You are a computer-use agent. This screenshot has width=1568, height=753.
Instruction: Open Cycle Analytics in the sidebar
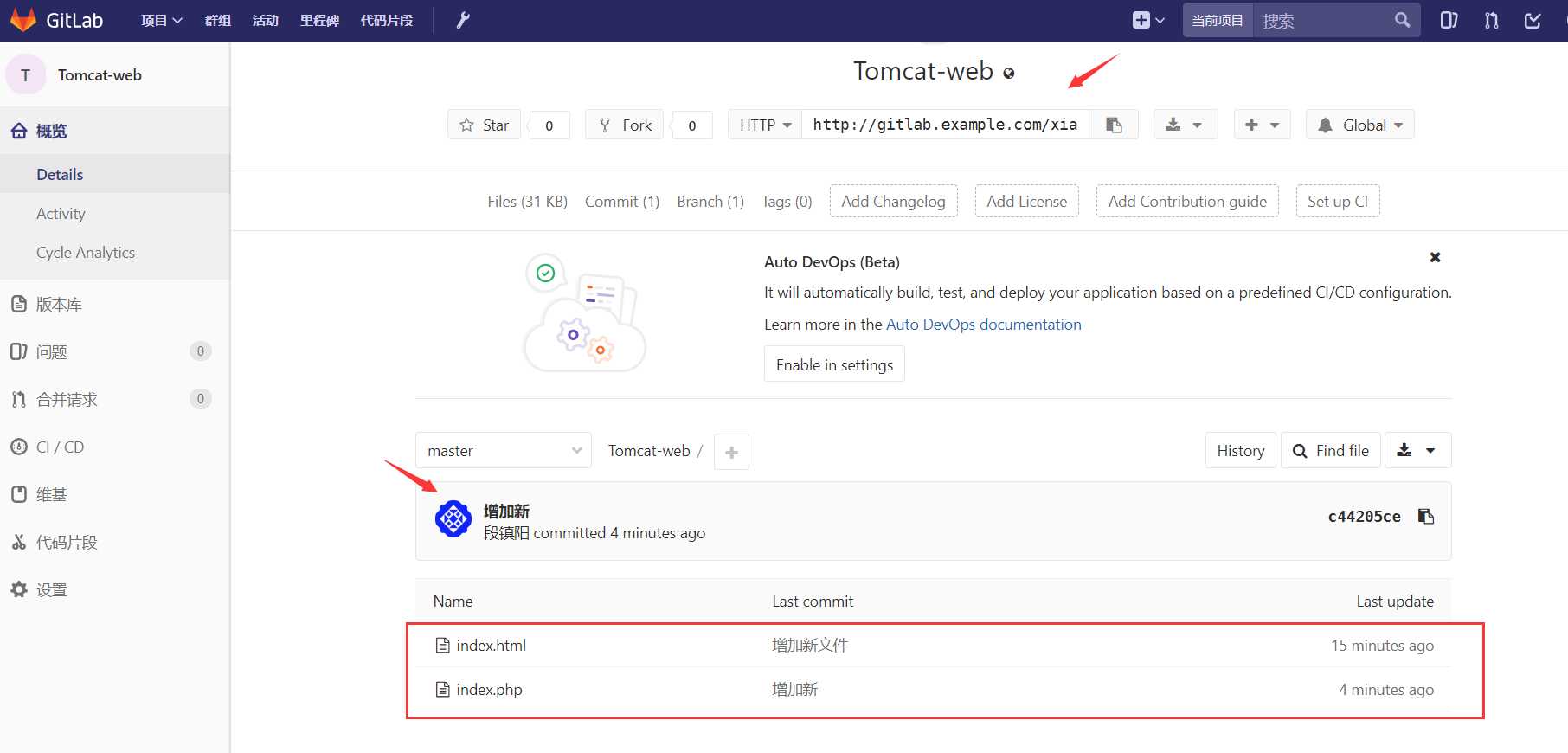click(115, 252)
